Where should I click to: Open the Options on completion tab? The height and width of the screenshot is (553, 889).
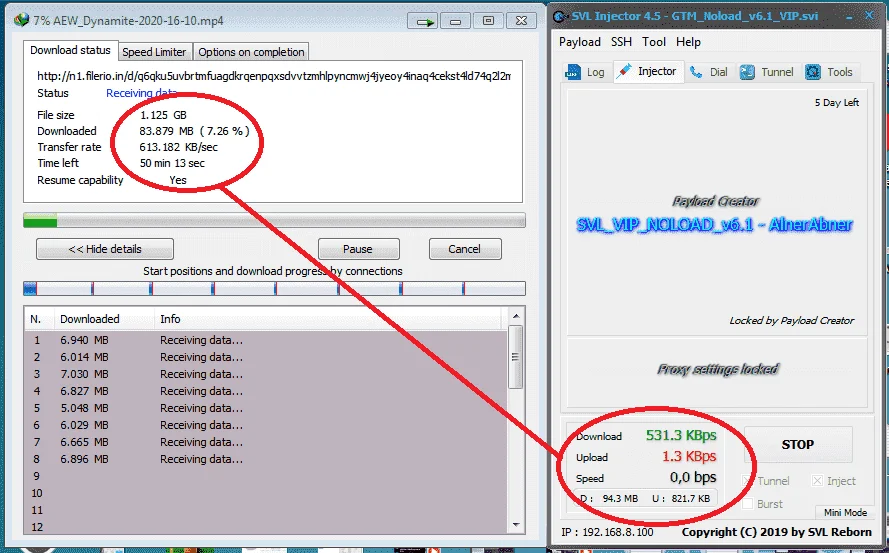click(251, 52)
